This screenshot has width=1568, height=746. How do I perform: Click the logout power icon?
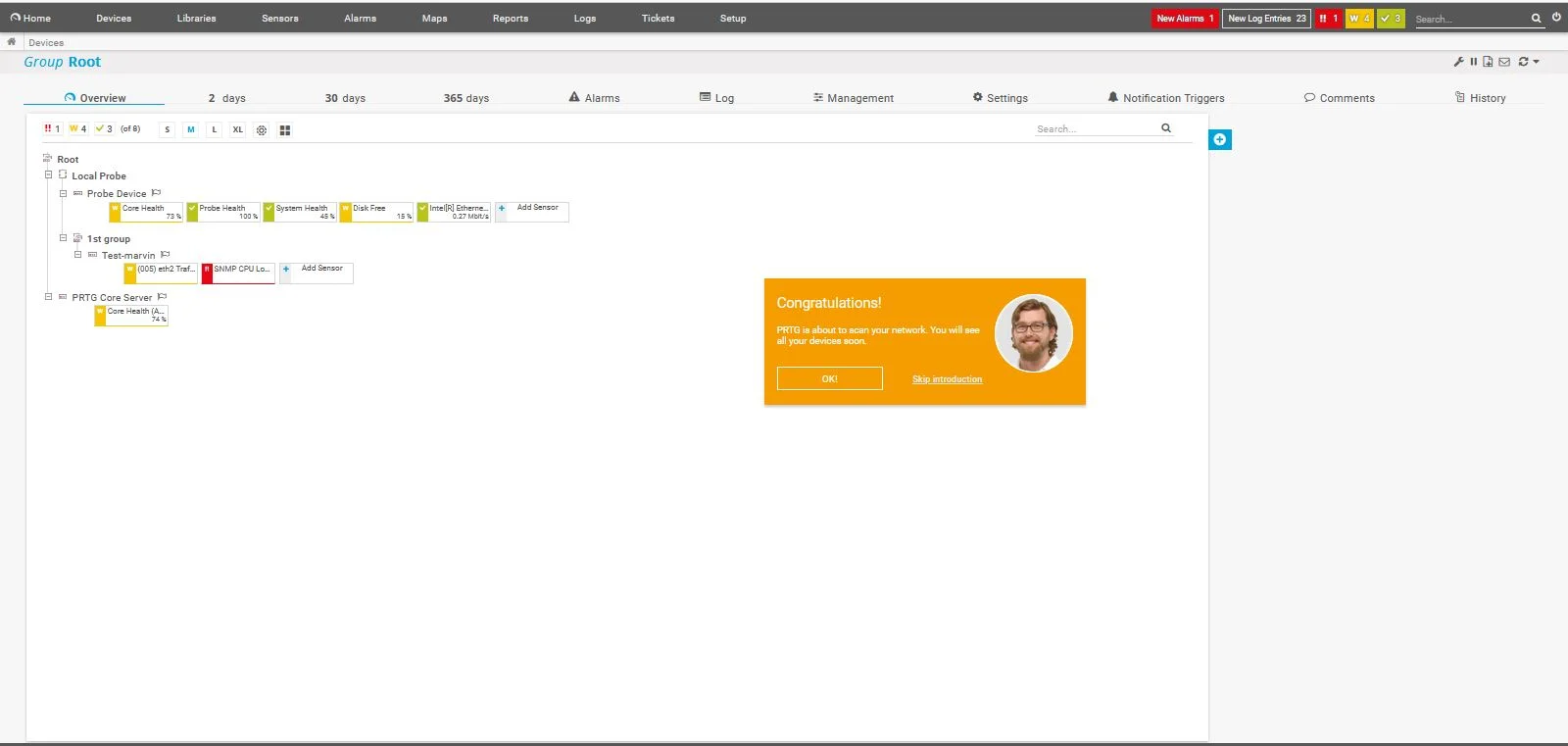1556,17
